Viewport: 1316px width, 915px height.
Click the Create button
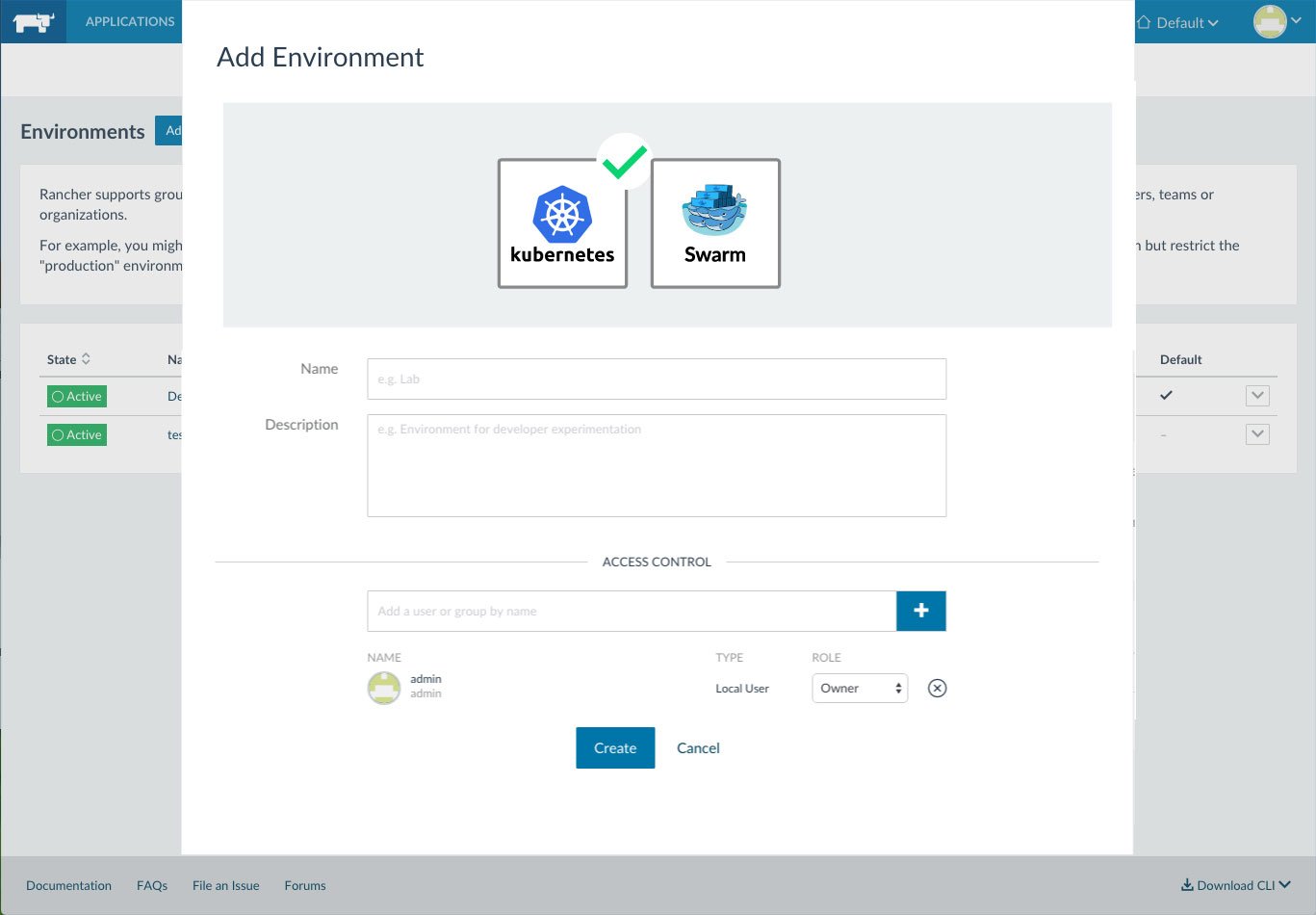(x=615, y=747)
